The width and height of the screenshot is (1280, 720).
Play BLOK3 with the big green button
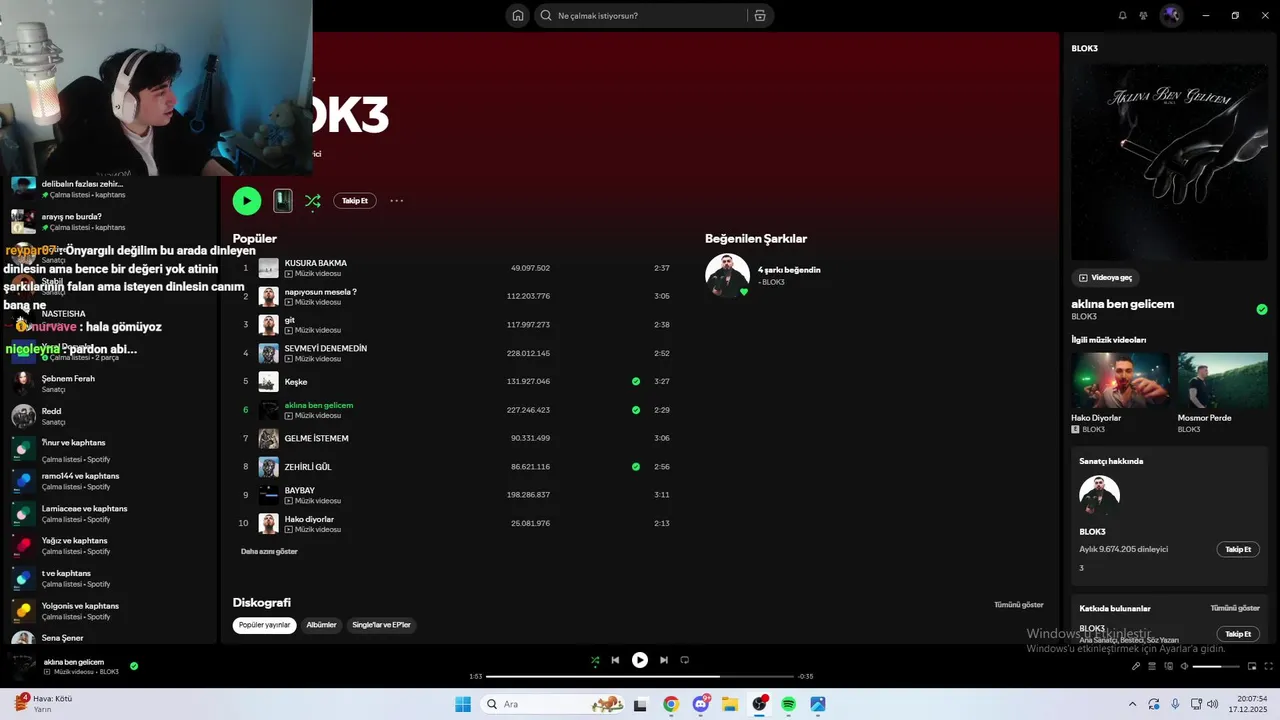point(247,201)
